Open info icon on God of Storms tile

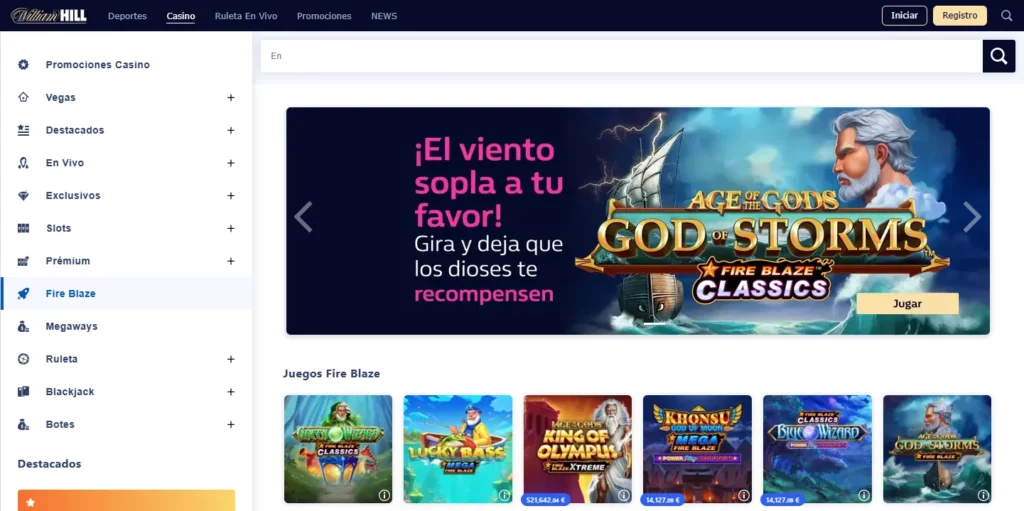tap(983, 495)
